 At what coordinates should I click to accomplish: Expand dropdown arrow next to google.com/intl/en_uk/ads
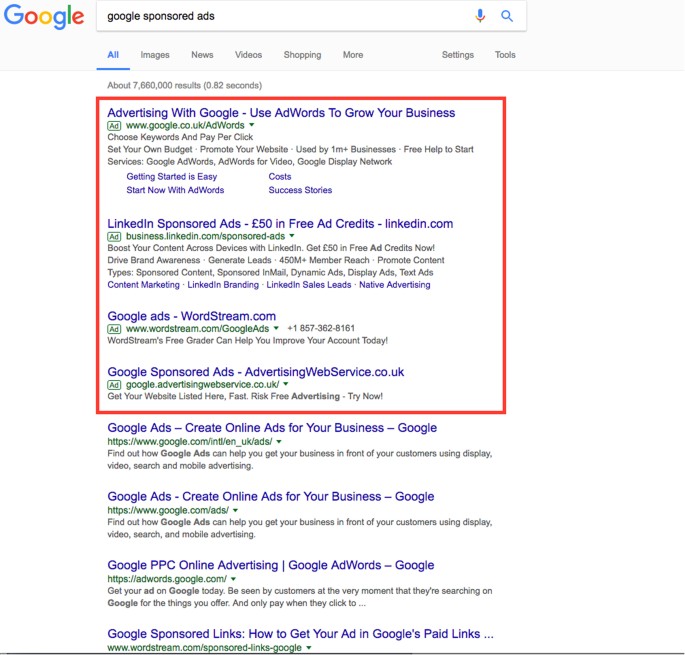click(279, 442)
